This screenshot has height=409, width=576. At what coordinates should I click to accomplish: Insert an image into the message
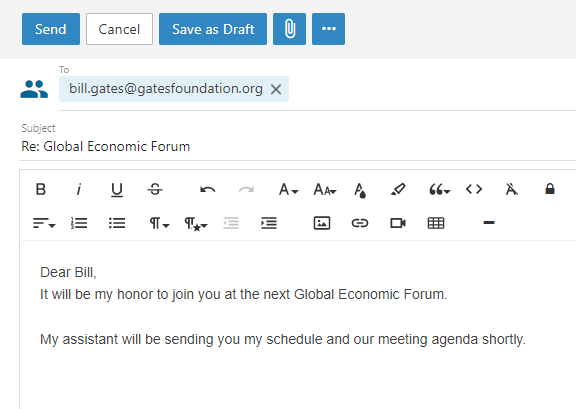click(322, 223)
